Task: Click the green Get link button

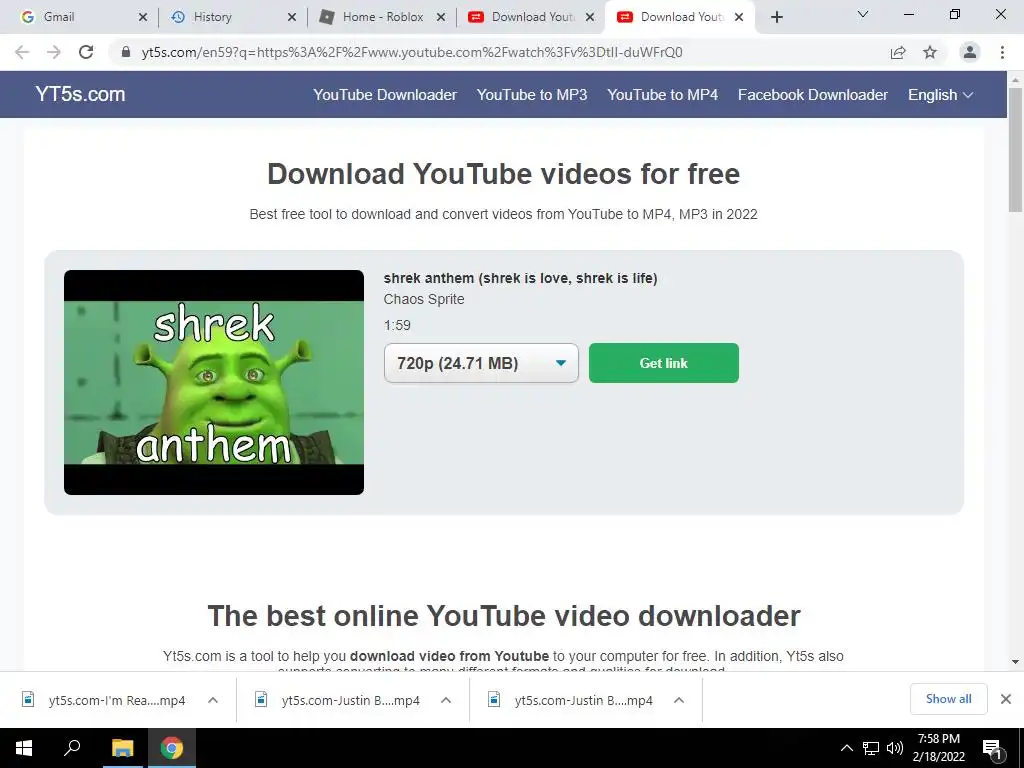Action: (664, 363)
